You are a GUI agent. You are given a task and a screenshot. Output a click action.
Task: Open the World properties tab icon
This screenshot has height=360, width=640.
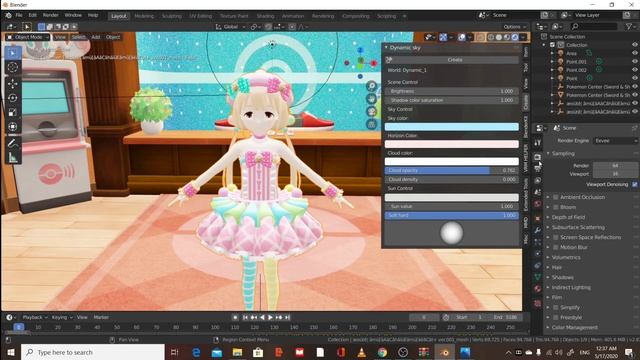point(538,204)
